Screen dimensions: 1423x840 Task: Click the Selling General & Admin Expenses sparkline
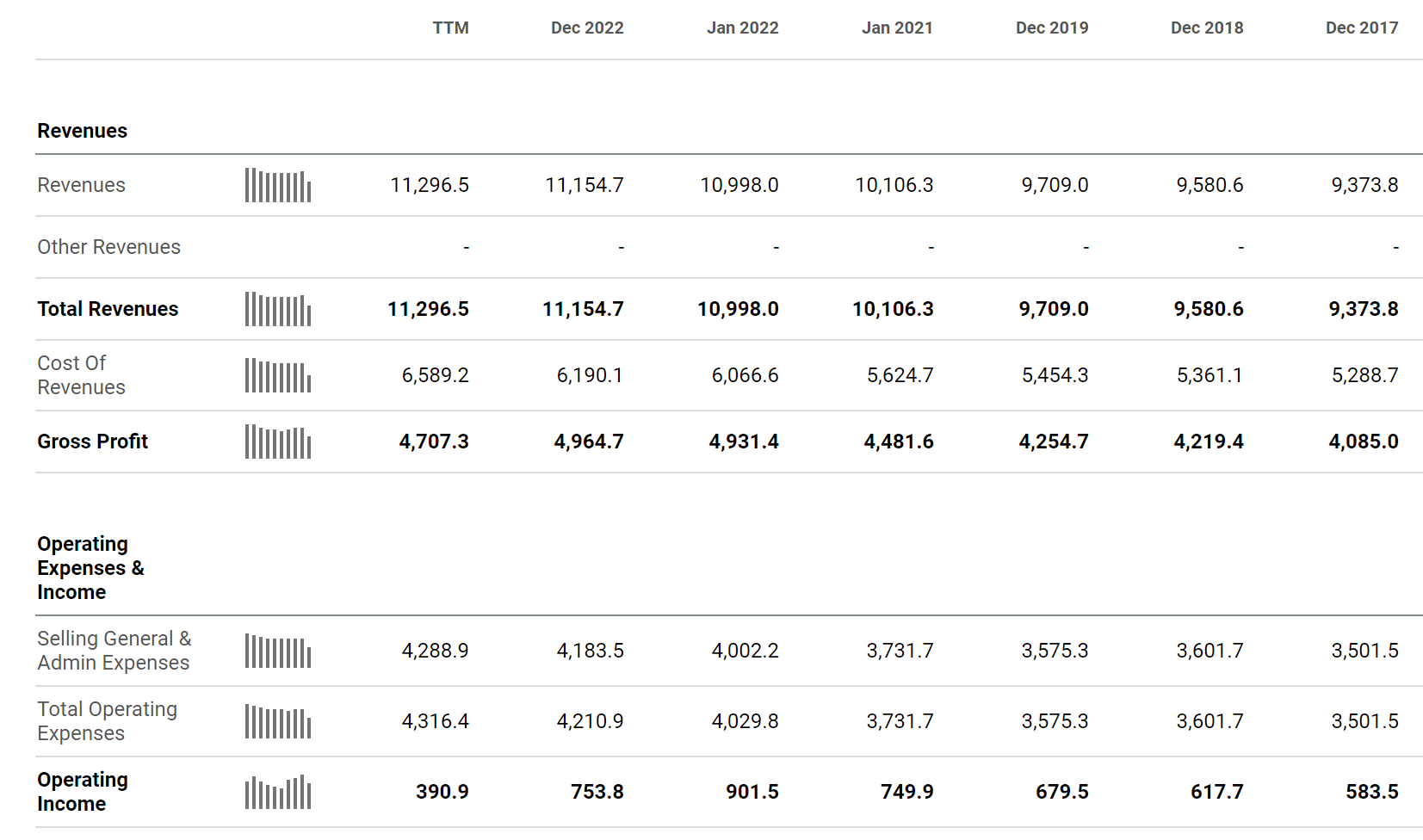(x=277, y=652)
